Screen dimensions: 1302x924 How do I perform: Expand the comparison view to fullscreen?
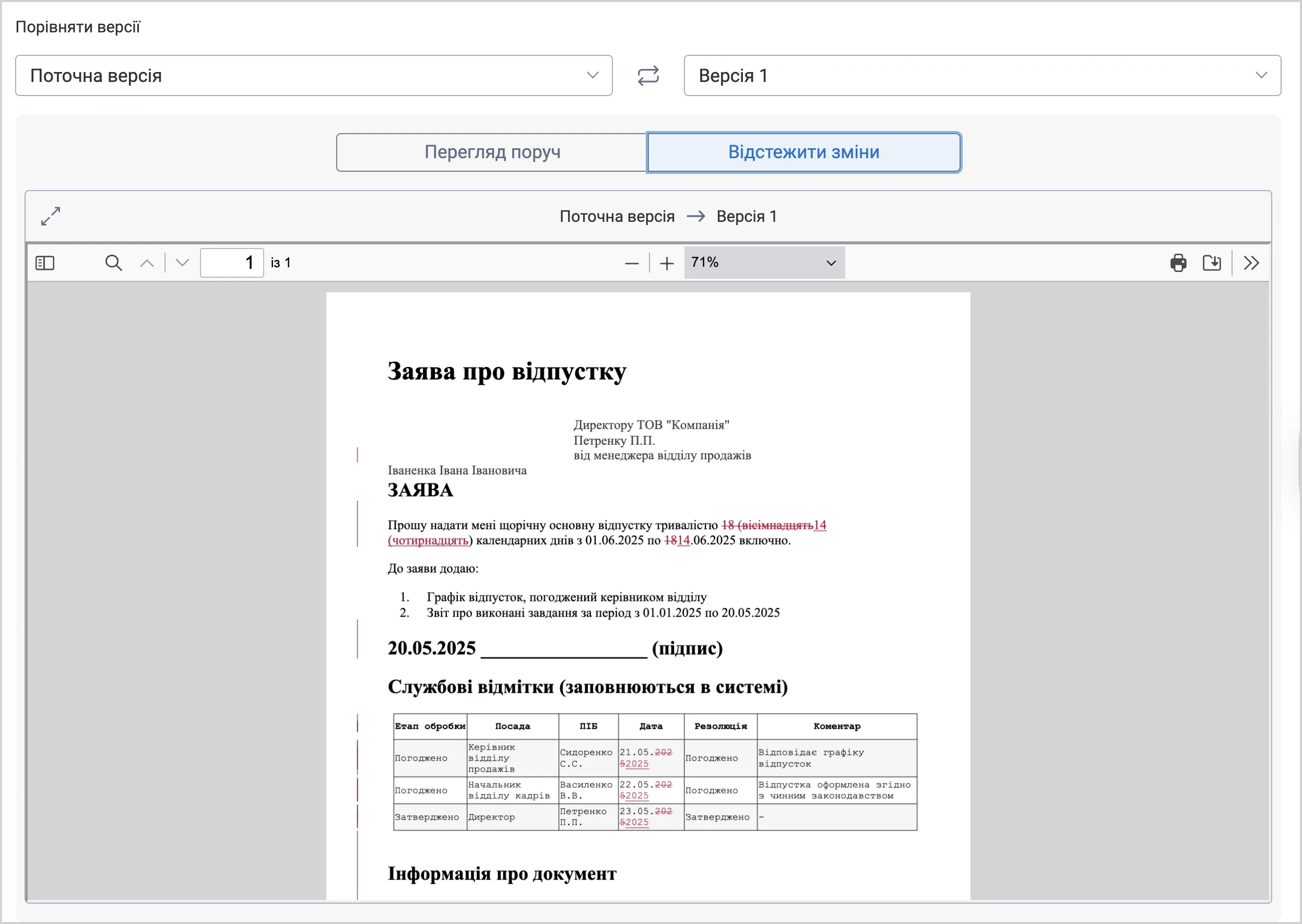tap(51, 216)
